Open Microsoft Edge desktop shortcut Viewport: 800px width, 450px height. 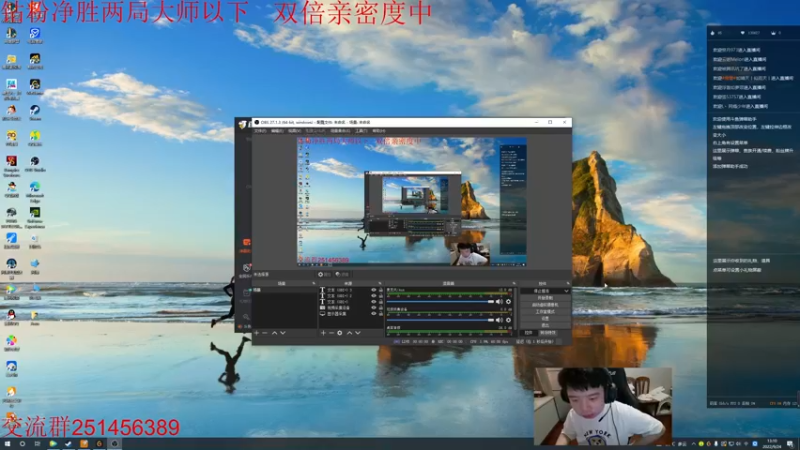pos(35,191)
